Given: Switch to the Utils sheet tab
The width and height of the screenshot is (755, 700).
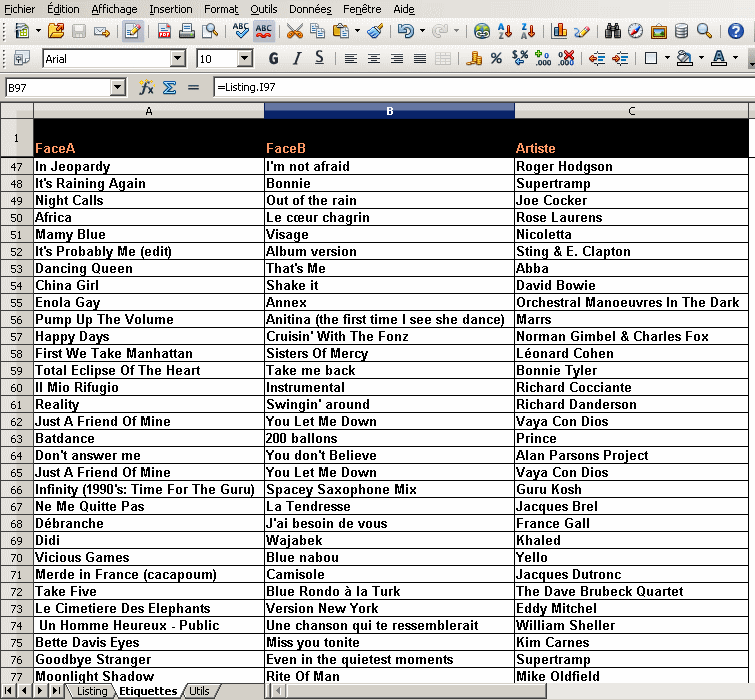Looking at the screenshot, I should point(199,691).
